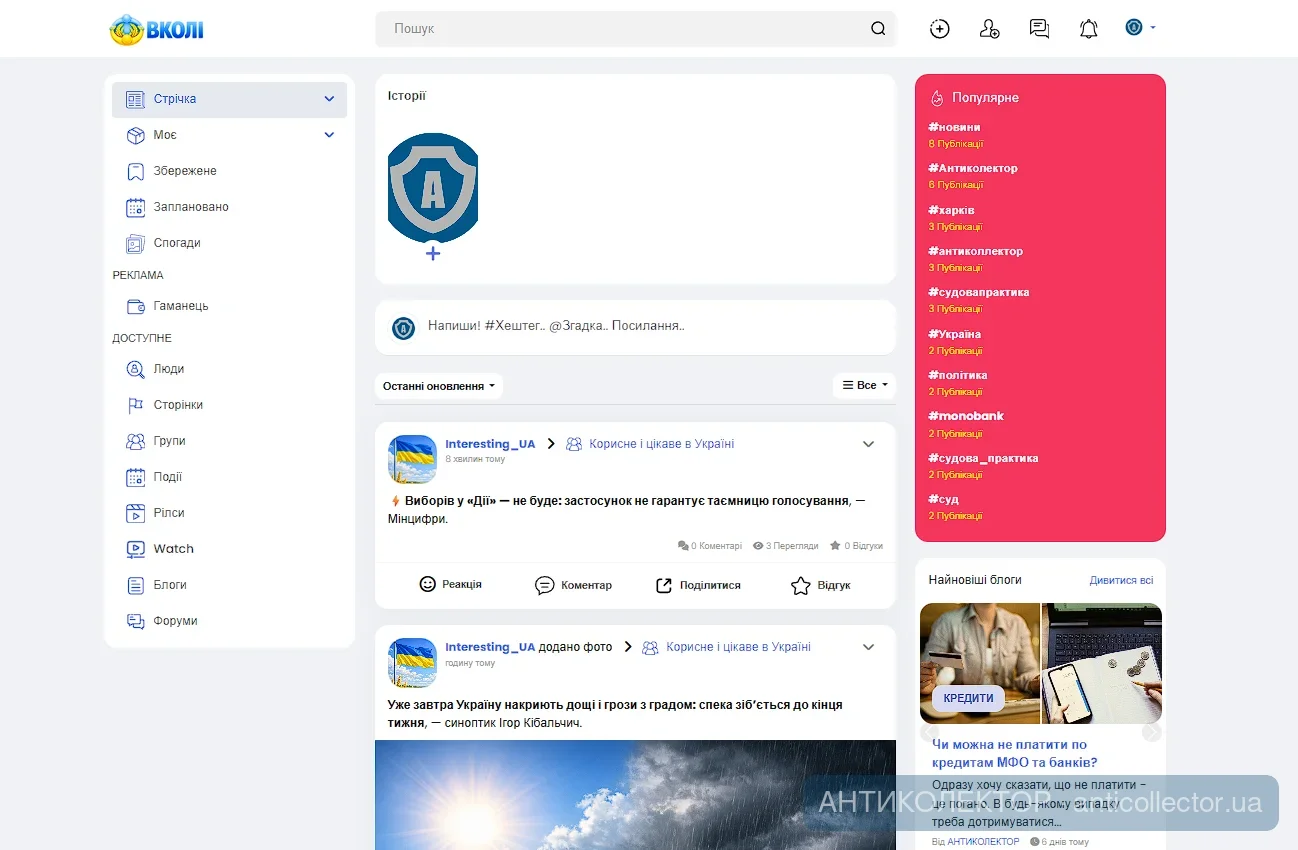Open the #Україна hashtag
Viewport: 1298px width, 850px height.
954,334
